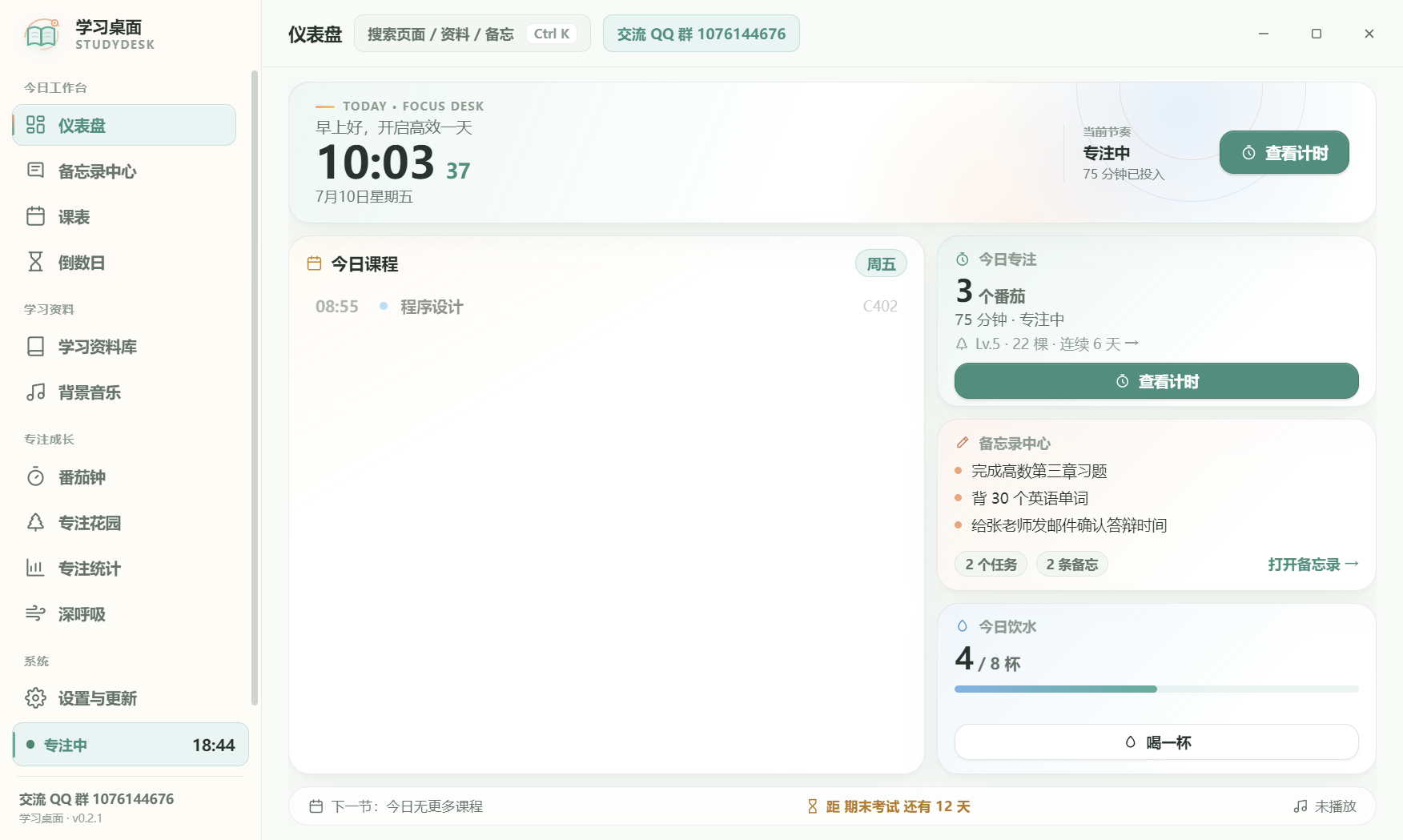Screen dimensions: 1403x840
Task: Click the calendar icon beside 今日课程
Action: point(315,263)
